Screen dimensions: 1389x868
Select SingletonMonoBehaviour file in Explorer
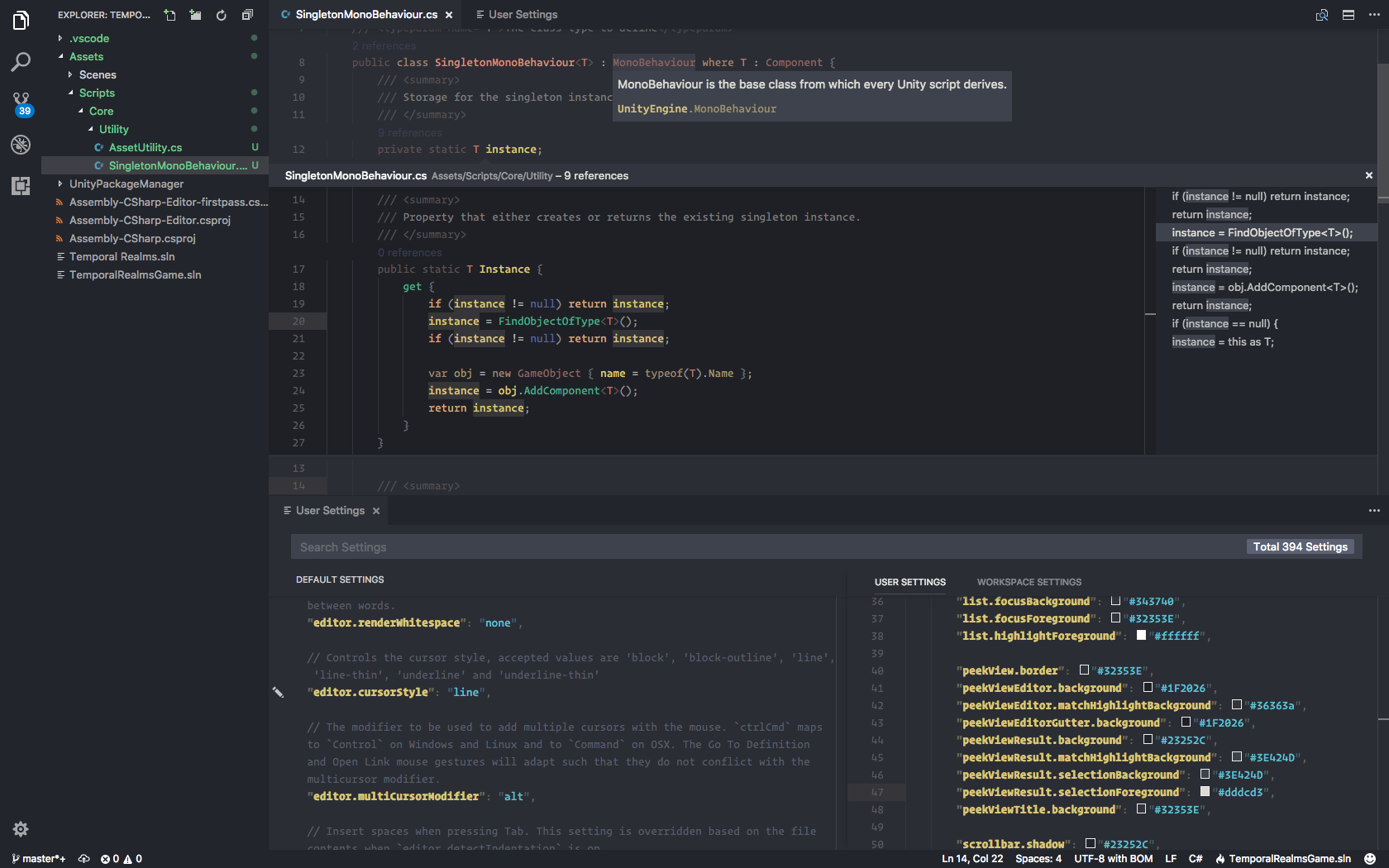(x=155, y=165)
